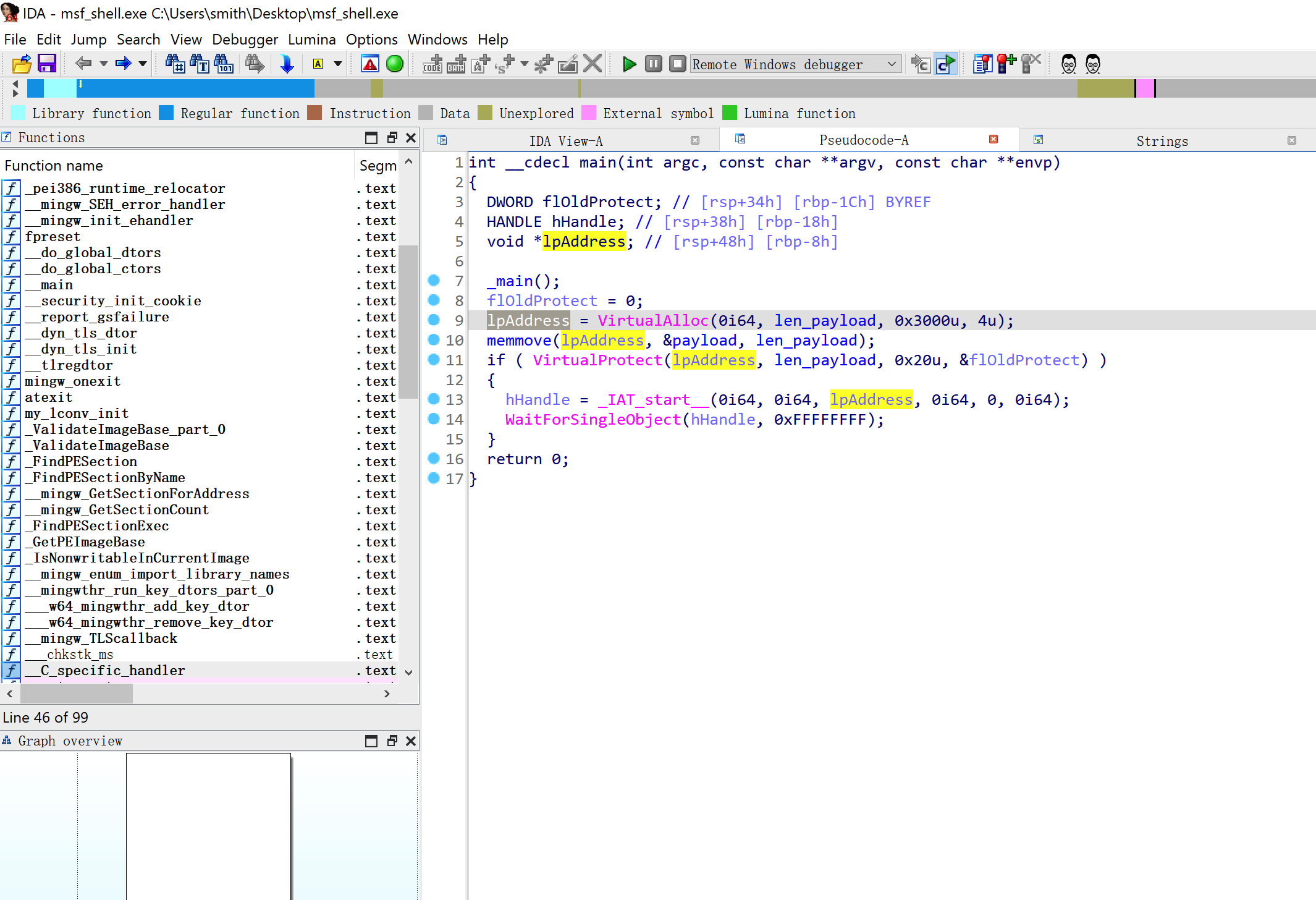Toggle the breakpoint dot on line 9
1316x900 pixels.
434,320
